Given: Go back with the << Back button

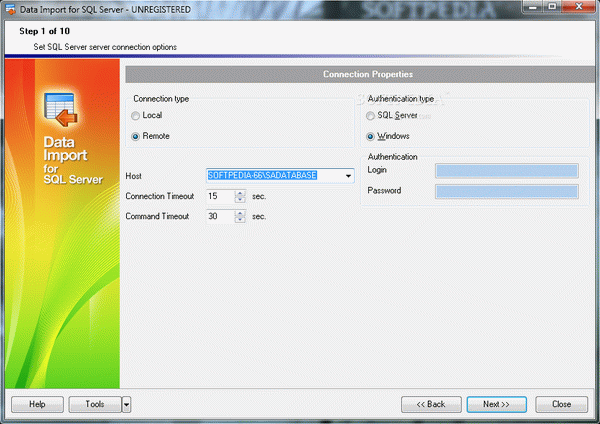Looking at the screenshot, I should (431, 404).
